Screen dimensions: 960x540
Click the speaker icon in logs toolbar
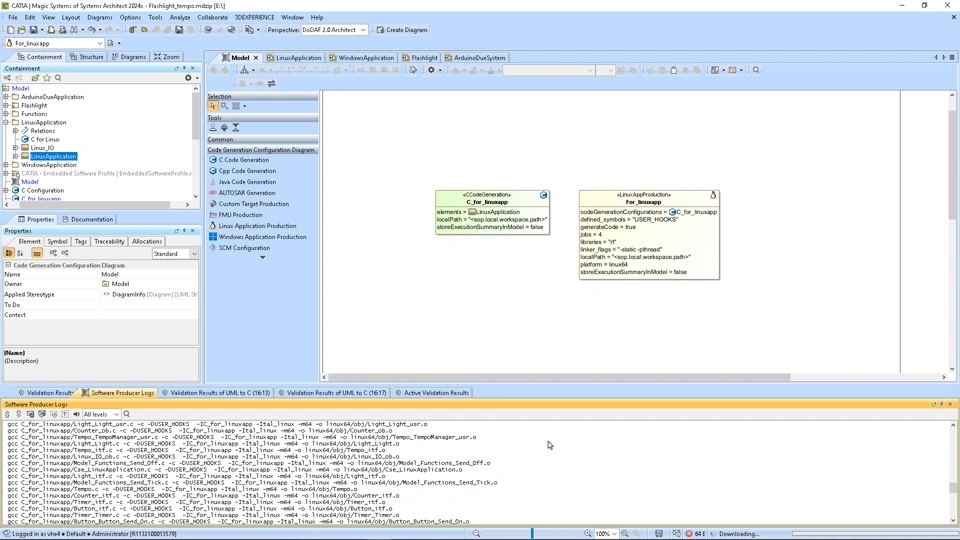(77, 414)
